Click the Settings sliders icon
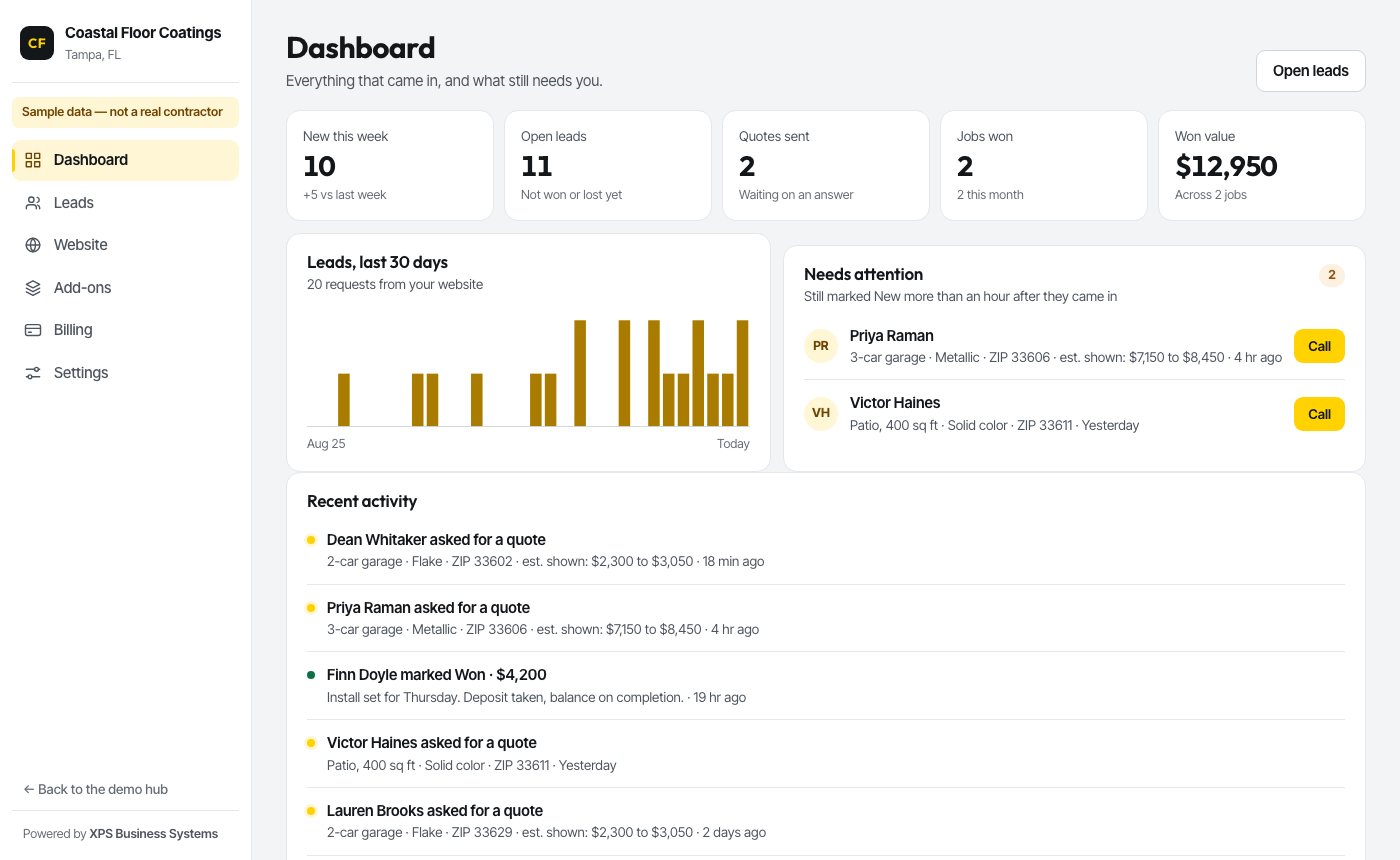1400x860 pixels. point(33,373)
